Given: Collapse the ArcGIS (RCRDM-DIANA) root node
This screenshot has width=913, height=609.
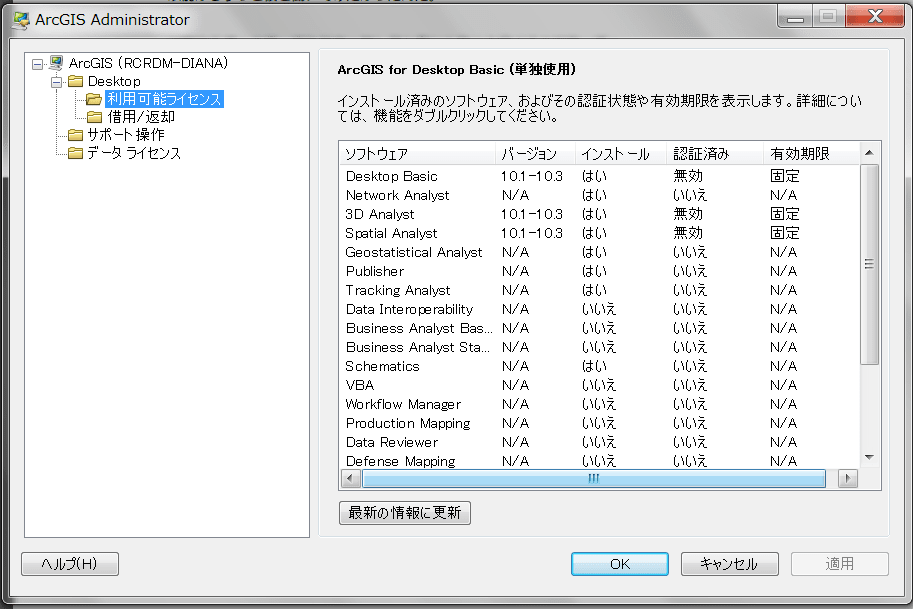Looking at the screenshot, I should click(38, 64).
